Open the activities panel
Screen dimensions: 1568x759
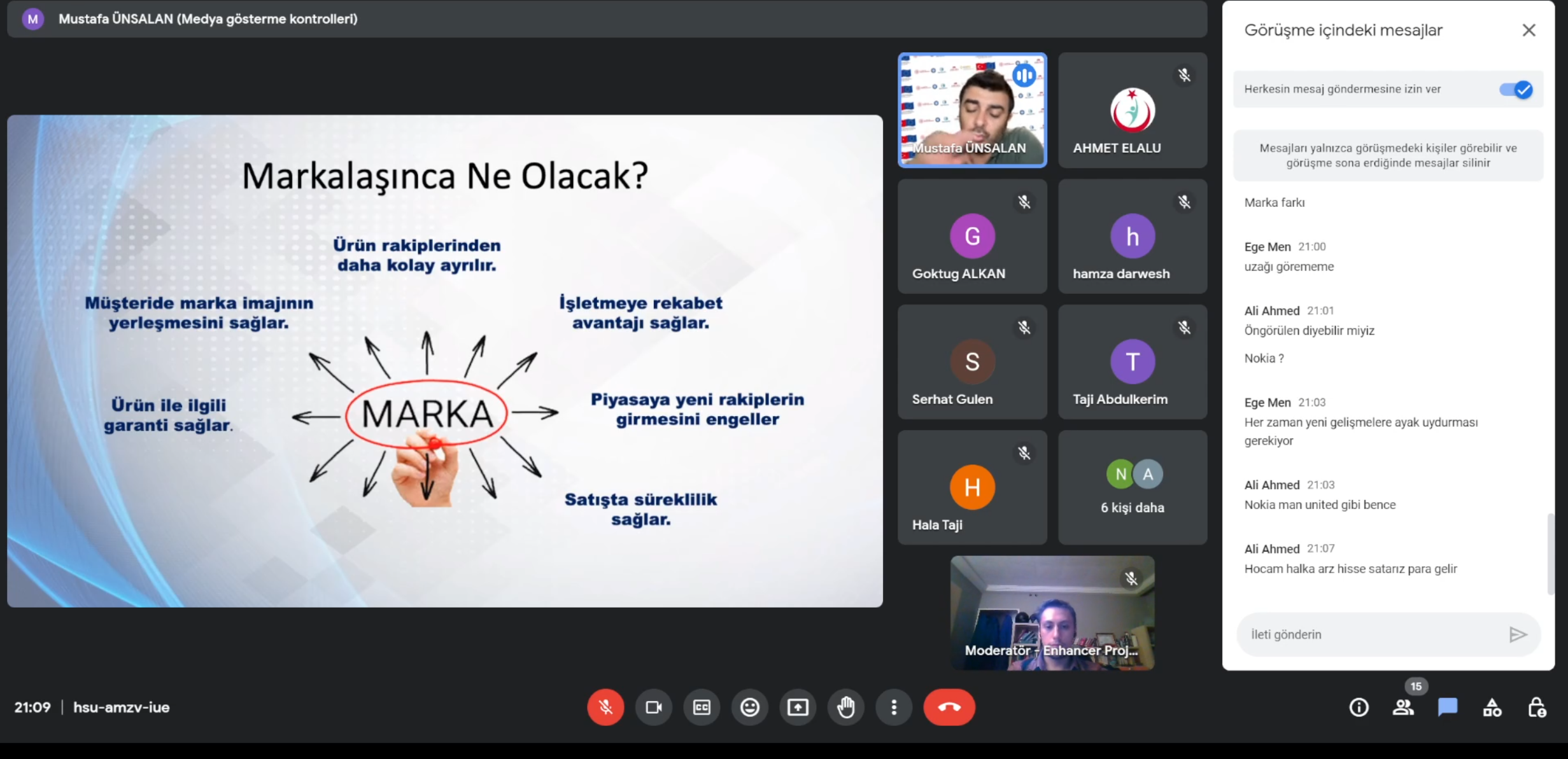click(1492, 707)
